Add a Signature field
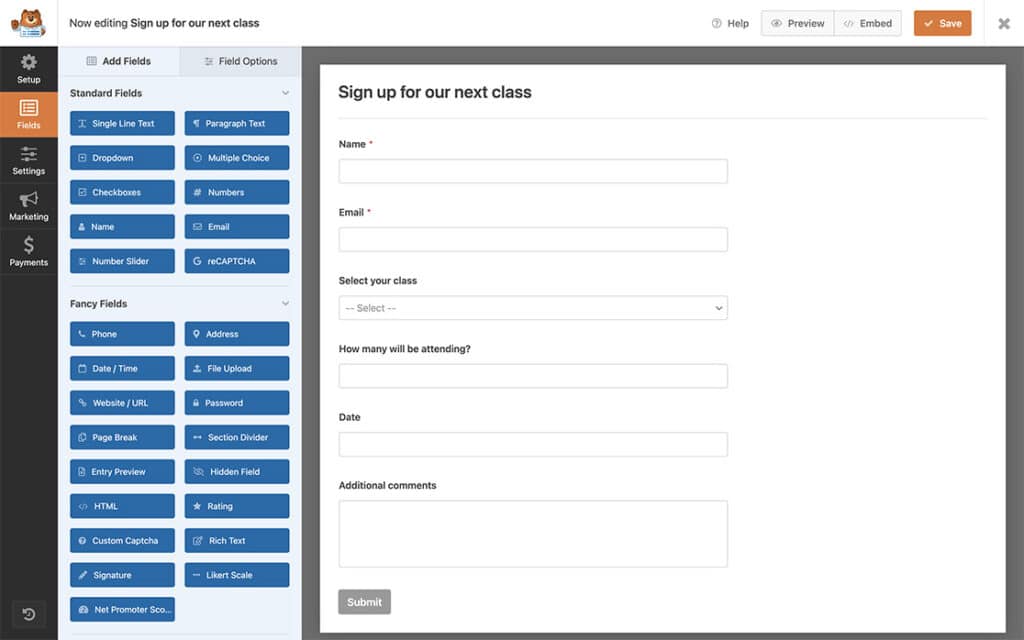Image resolution: width=1024 pixels, height=640 pixels. [122, 575]
